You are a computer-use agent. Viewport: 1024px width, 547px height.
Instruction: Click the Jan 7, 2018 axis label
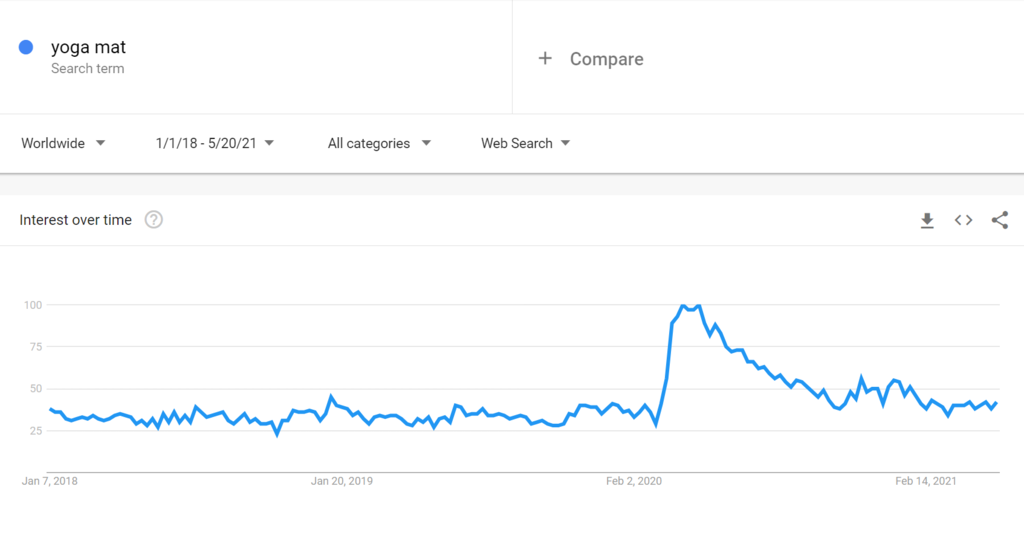point(50,481)
